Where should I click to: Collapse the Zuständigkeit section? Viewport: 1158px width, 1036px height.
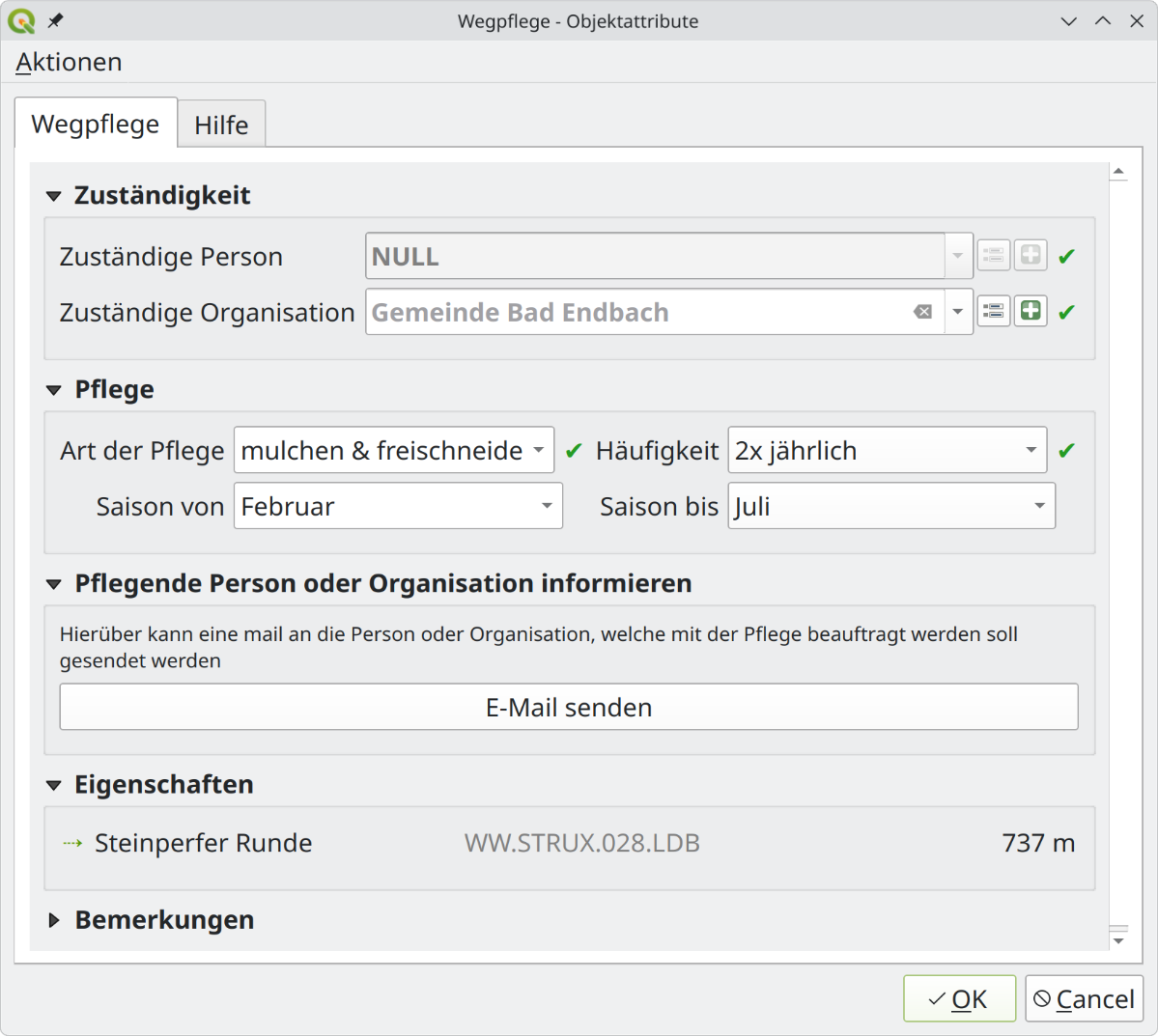(x=53, y=196)
